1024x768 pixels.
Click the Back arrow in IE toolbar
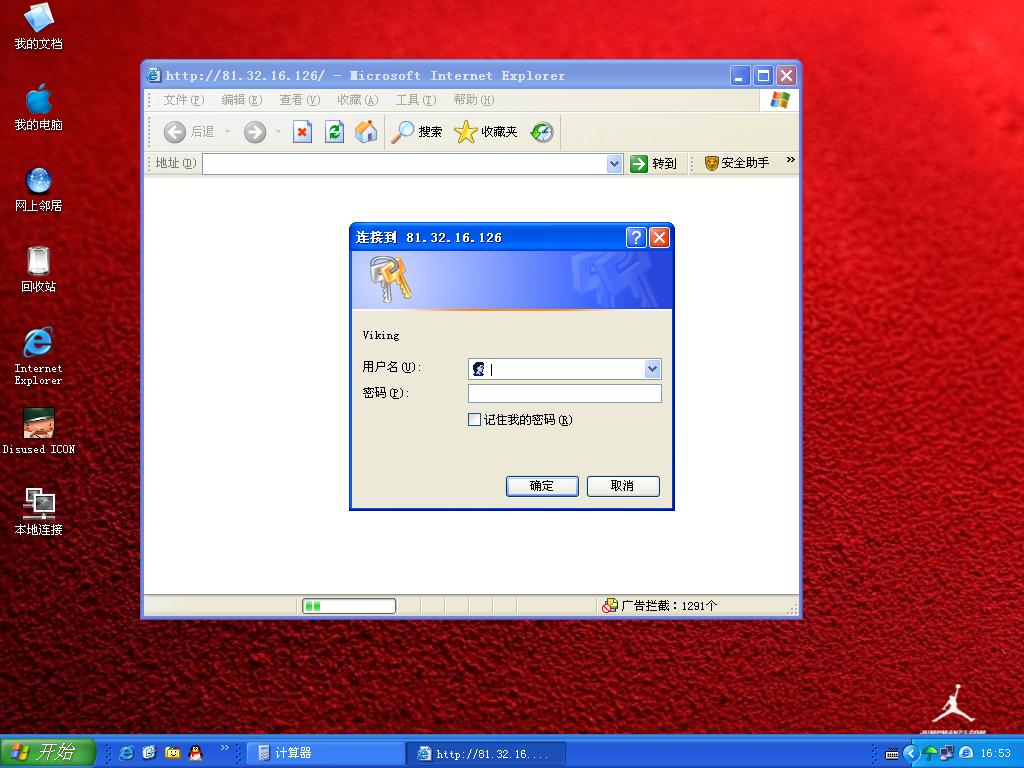174,132
